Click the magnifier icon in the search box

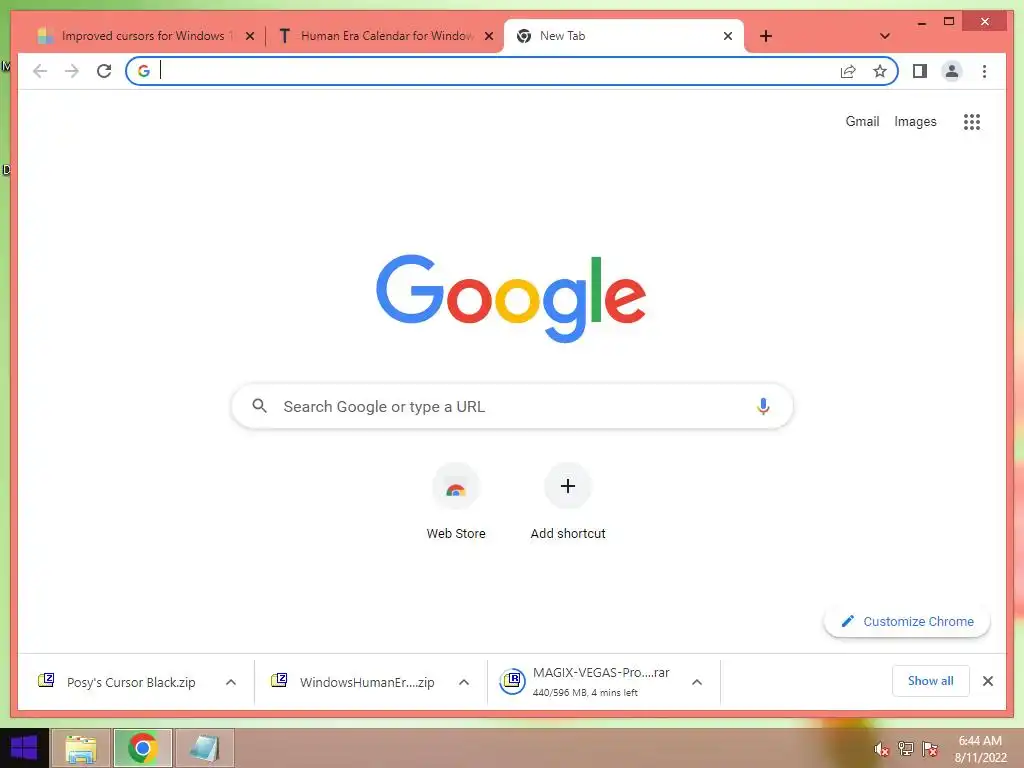(259, 406)
